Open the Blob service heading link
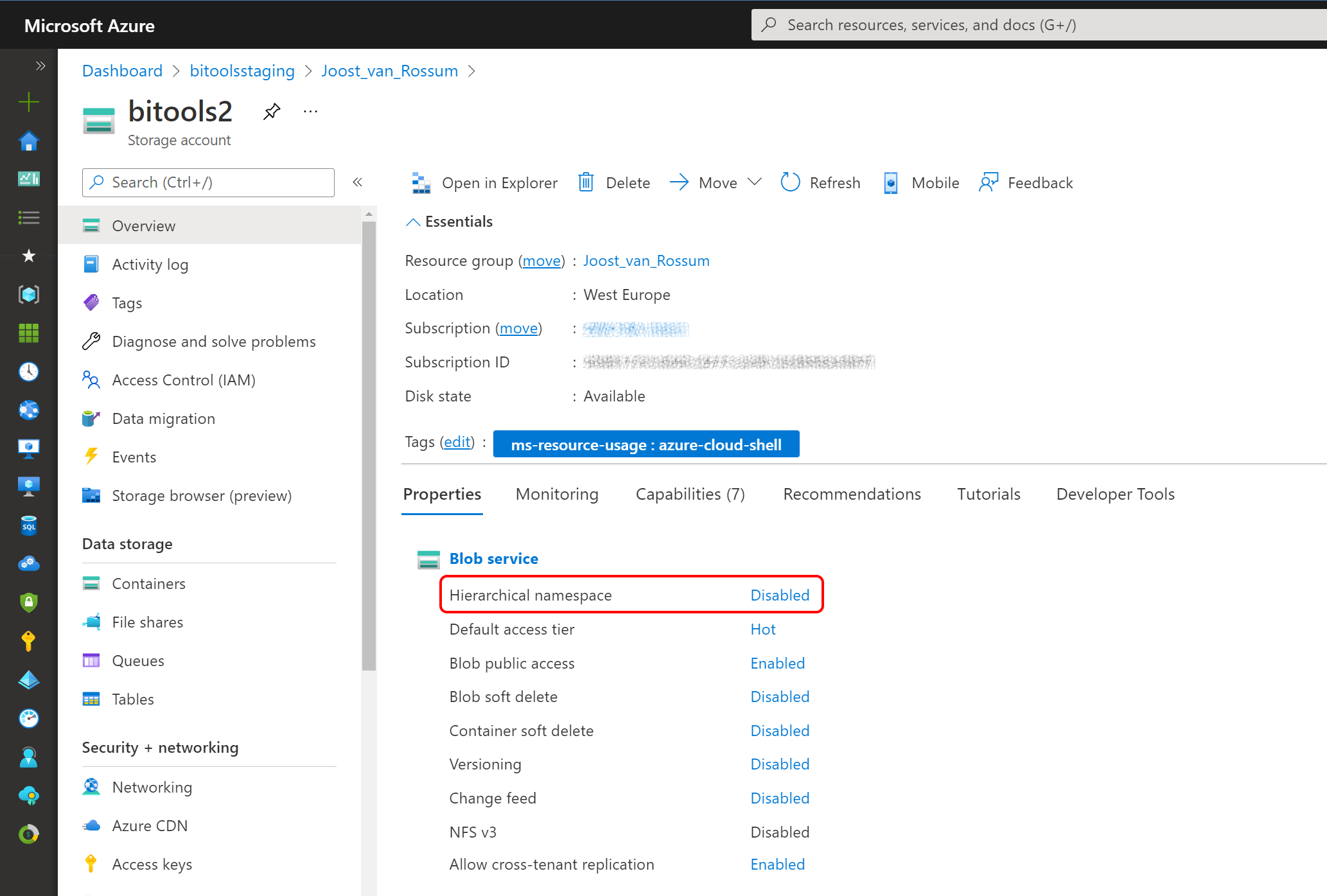The height and width of the screenshot is (896, 1327). click(x=494, y=559)
